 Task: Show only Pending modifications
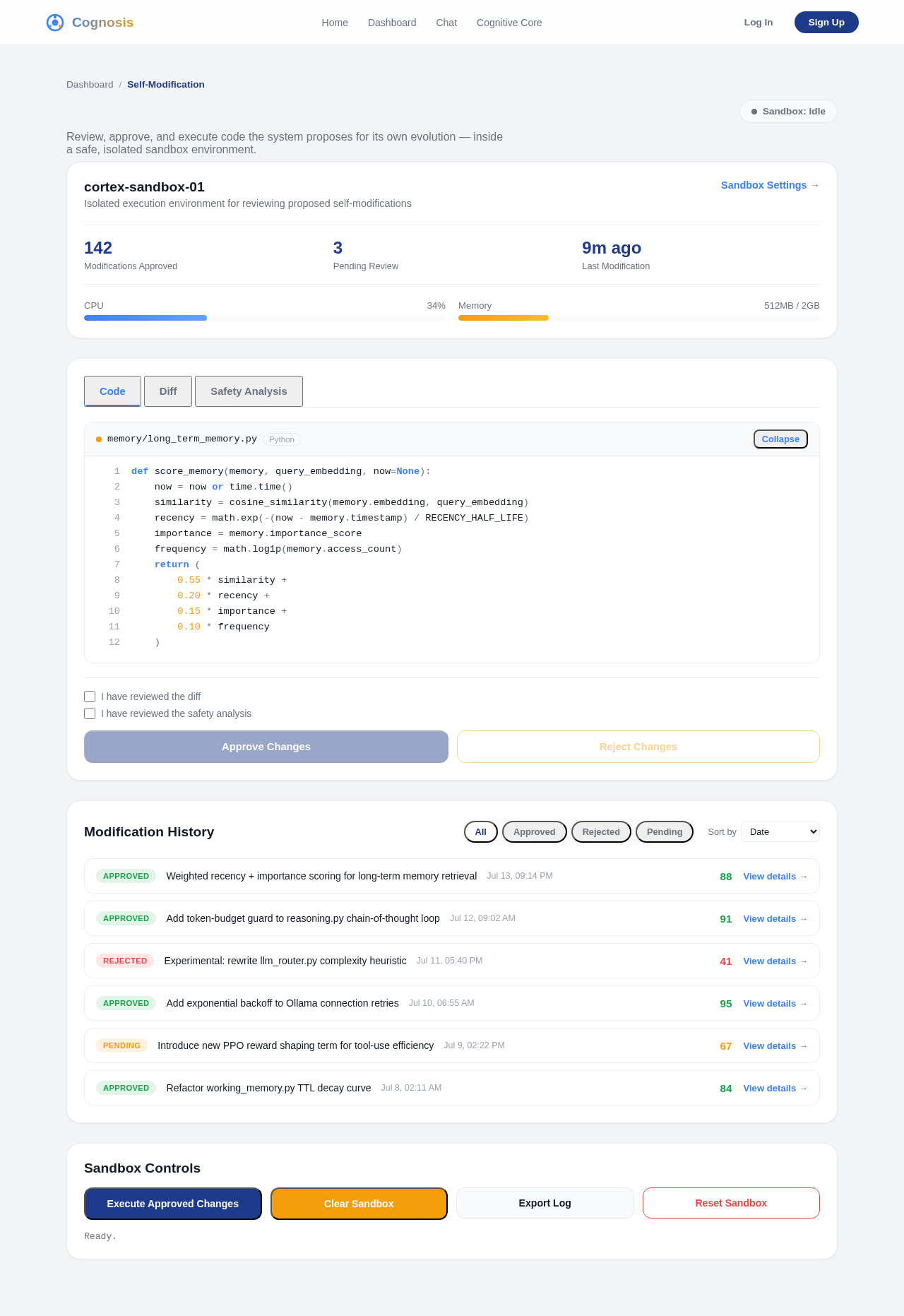pyautogui.click(x=665, y=832)
